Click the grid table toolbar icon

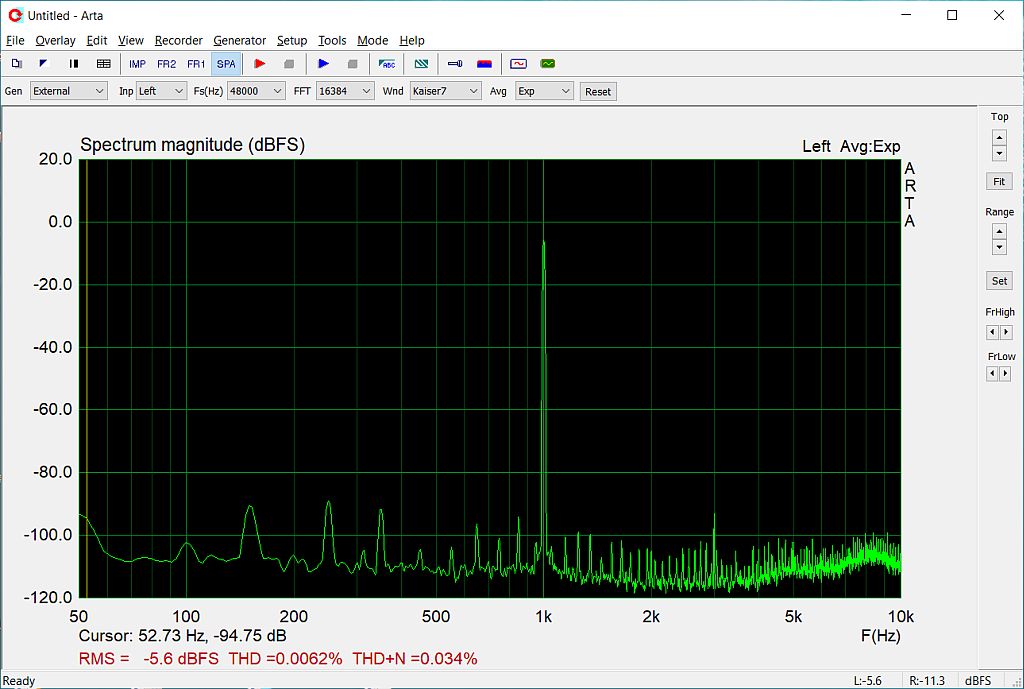[x=104, y=63]
